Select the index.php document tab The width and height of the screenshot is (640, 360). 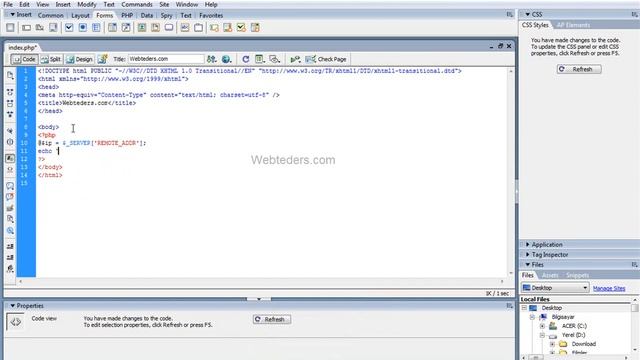22,47
